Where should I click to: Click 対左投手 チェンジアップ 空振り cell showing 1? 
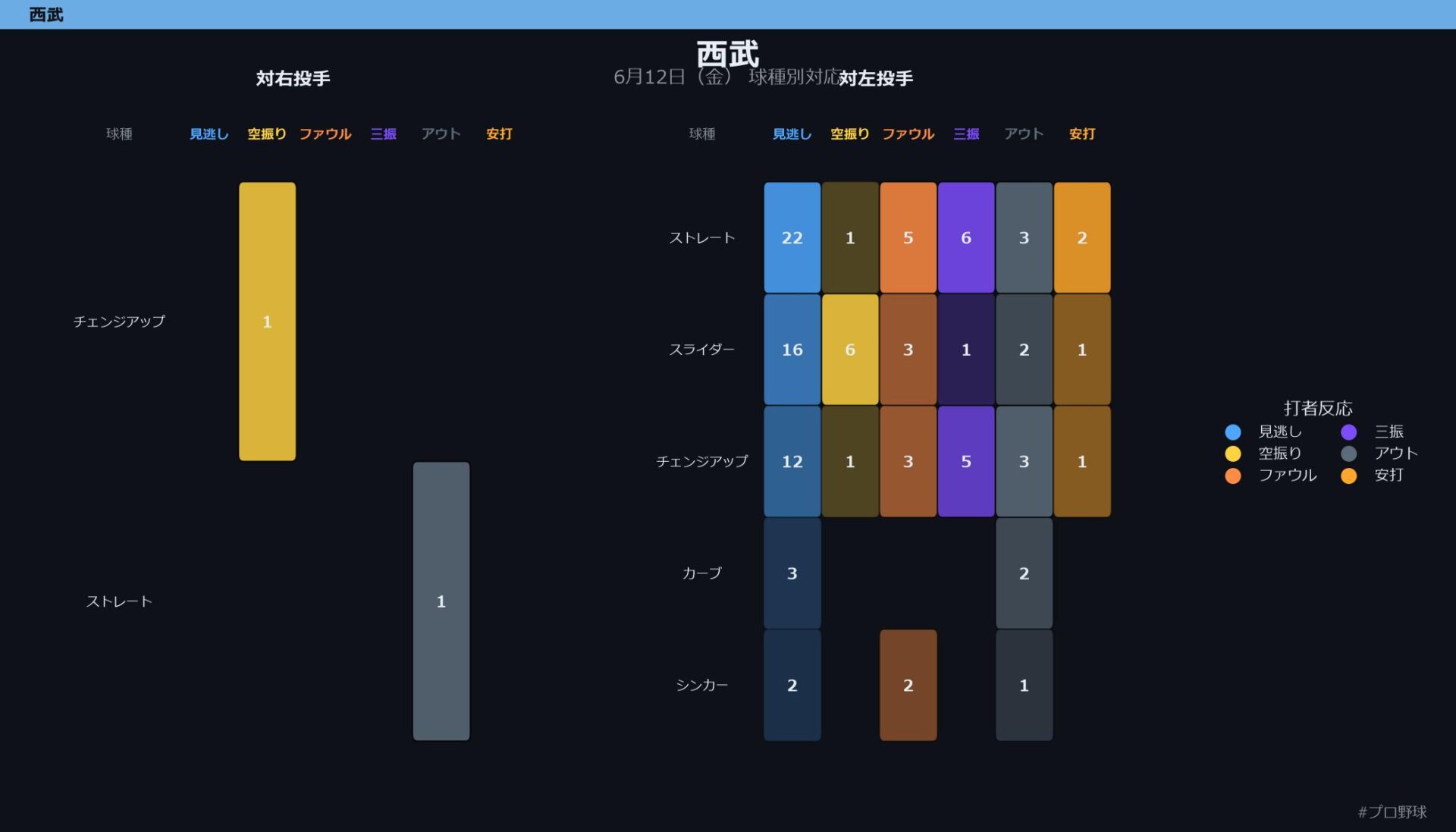click(850, 461)
